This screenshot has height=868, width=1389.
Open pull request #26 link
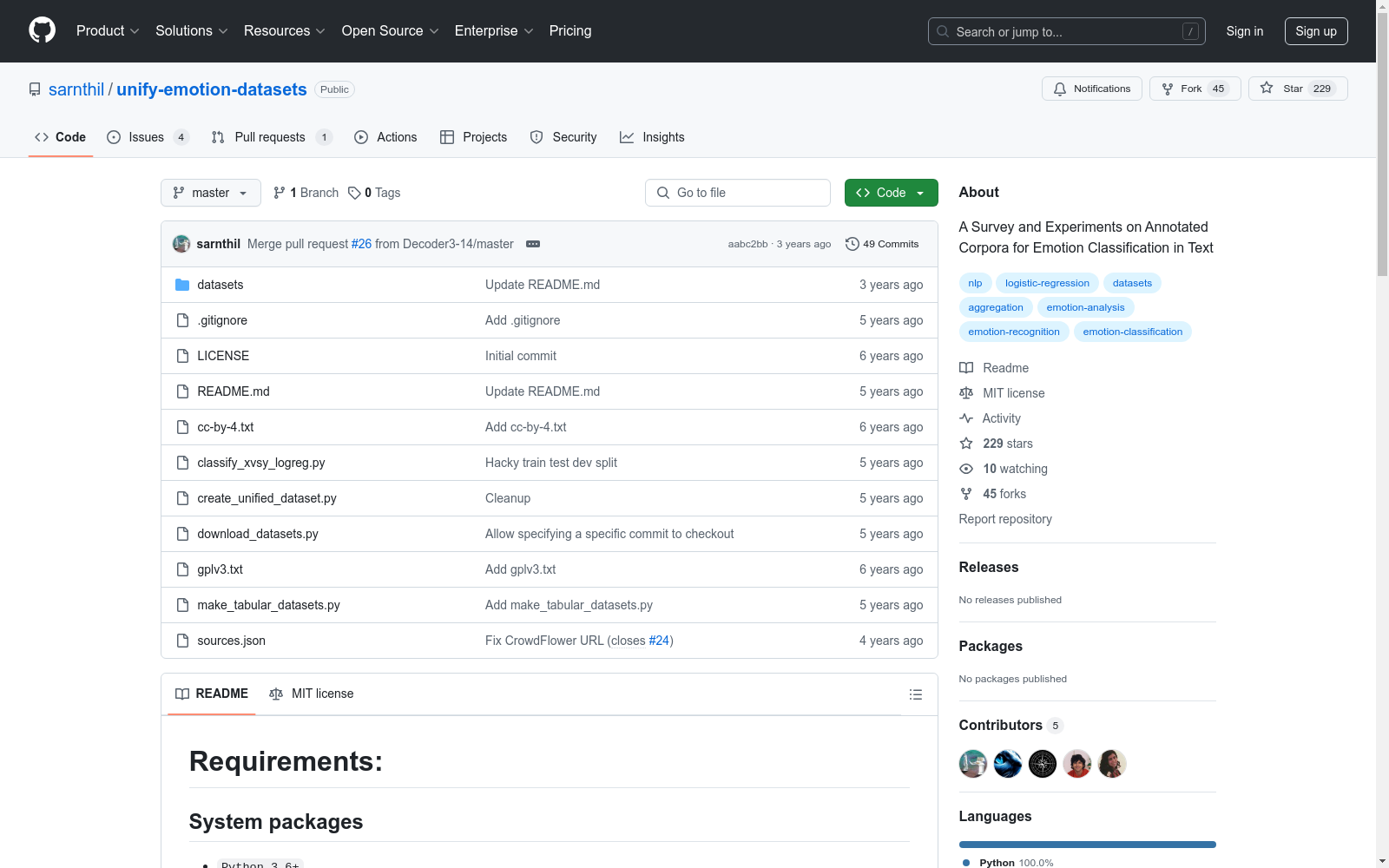(361, 244)
